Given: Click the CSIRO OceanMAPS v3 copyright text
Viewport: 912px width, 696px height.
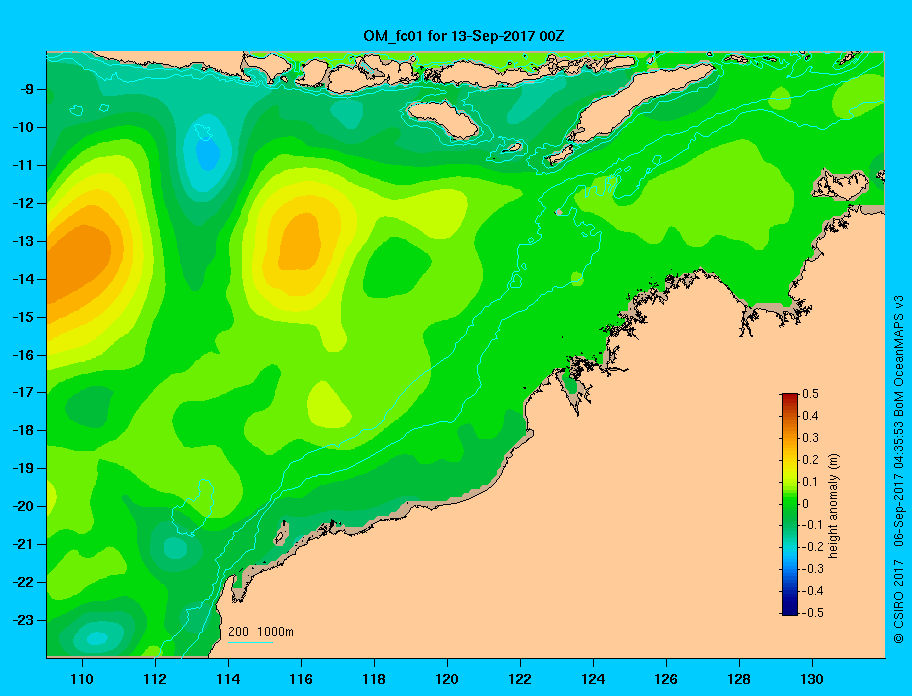Looking at the screenshot, I should tap(899, 469).
